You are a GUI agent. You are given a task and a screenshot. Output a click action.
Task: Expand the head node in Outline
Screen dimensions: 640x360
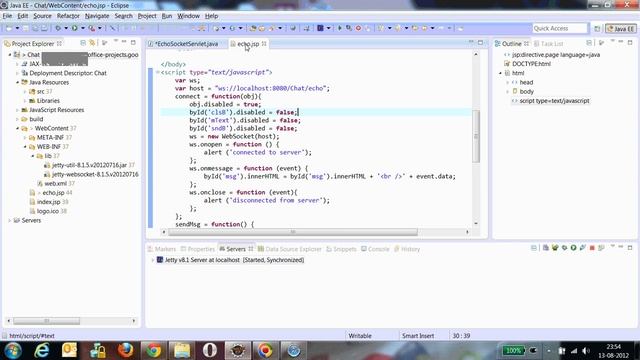(507, 82)
